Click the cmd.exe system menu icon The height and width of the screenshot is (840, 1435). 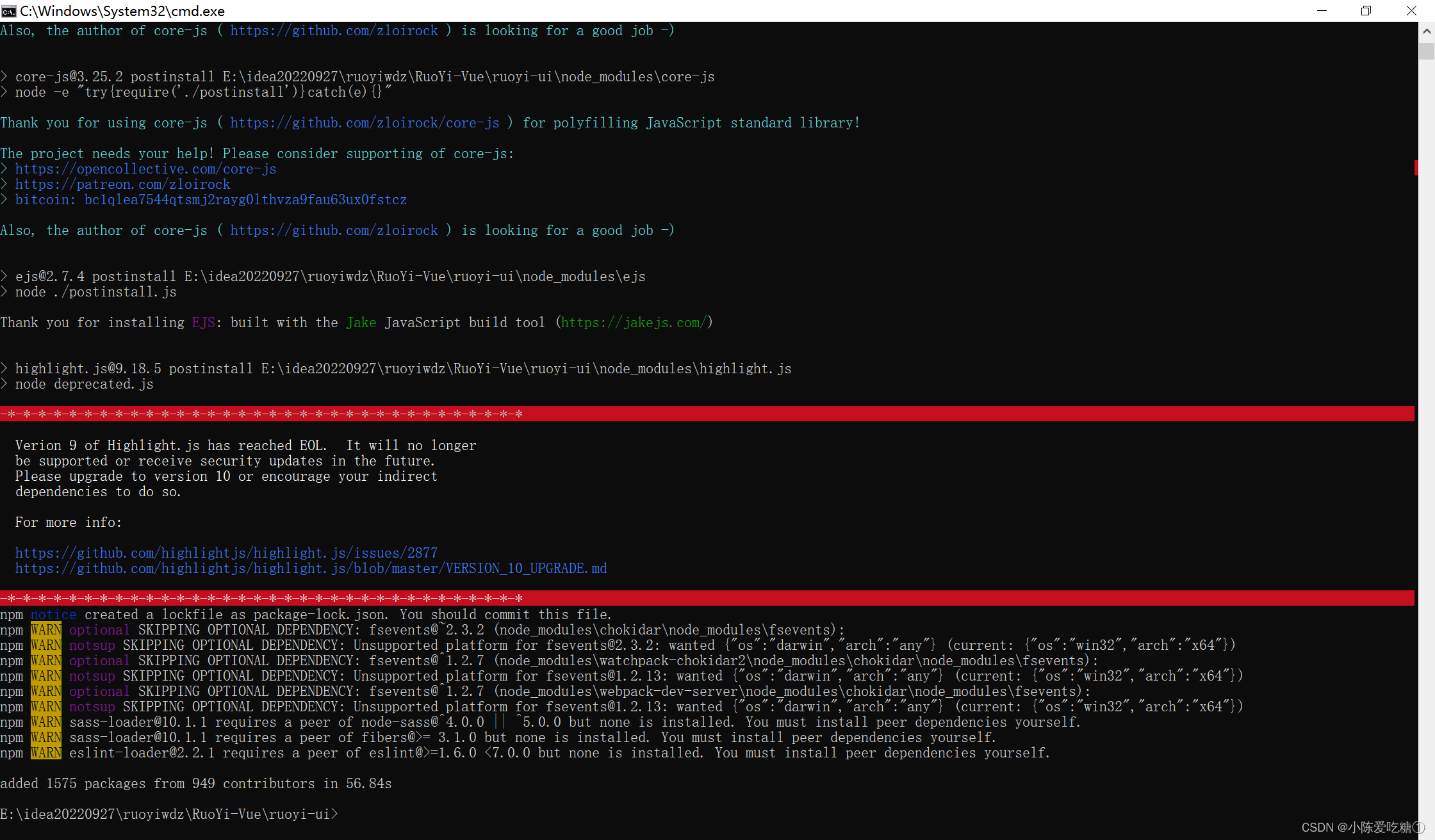9,11
